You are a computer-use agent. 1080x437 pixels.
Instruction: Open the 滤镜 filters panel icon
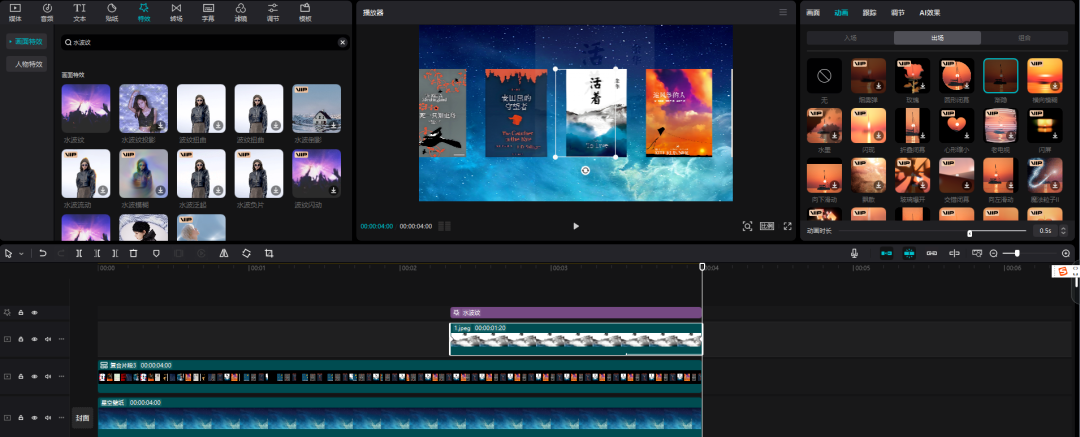tap(240, 12)
